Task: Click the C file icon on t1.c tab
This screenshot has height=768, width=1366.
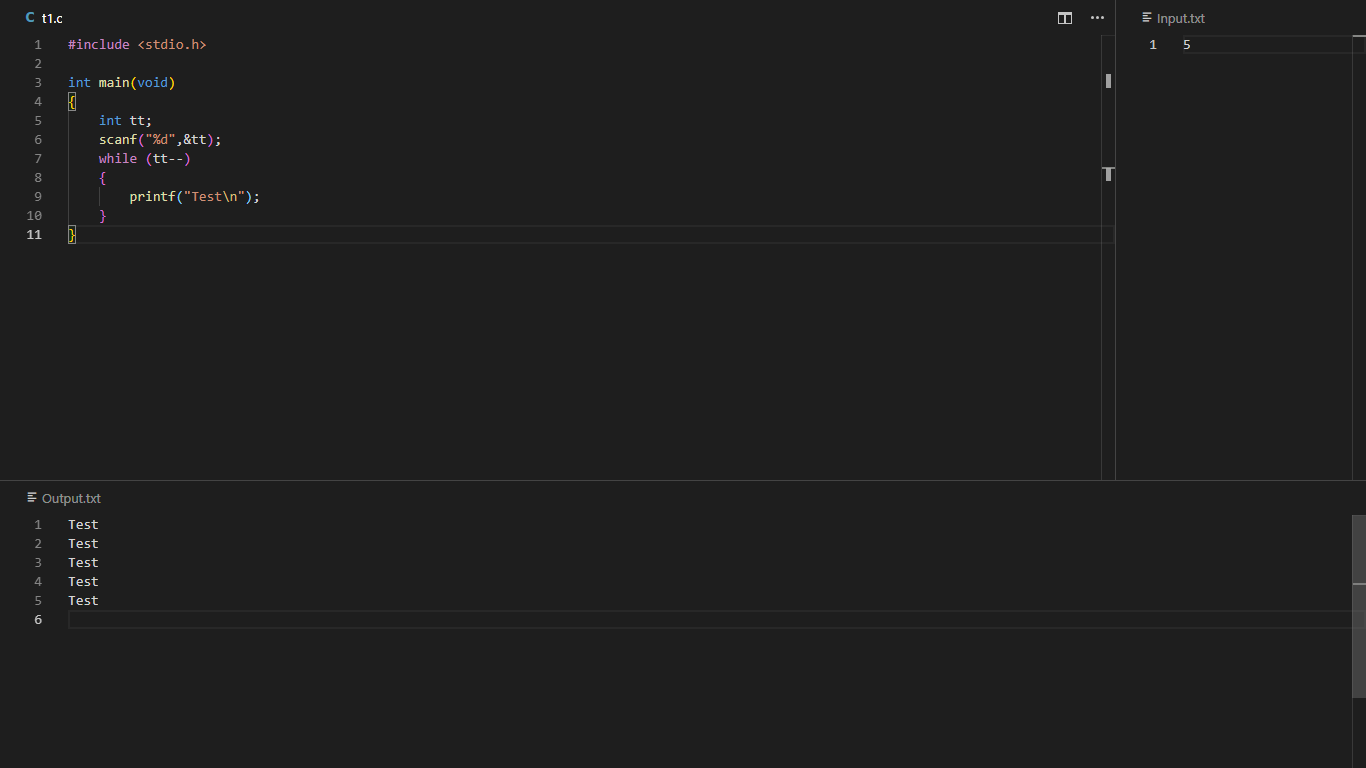Action: (x=30, y=18)
